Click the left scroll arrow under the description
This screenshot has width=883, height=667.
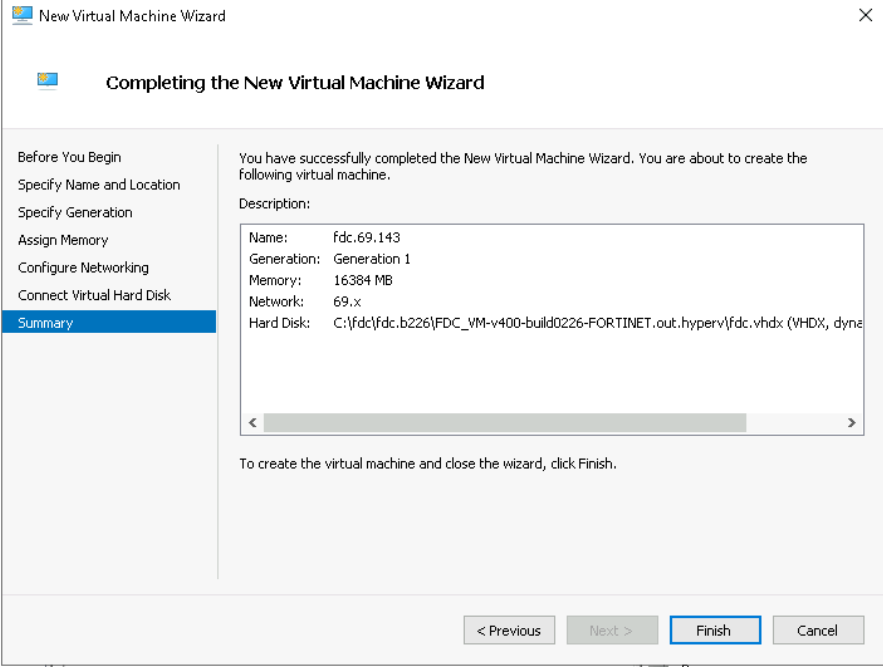point(253,422)
